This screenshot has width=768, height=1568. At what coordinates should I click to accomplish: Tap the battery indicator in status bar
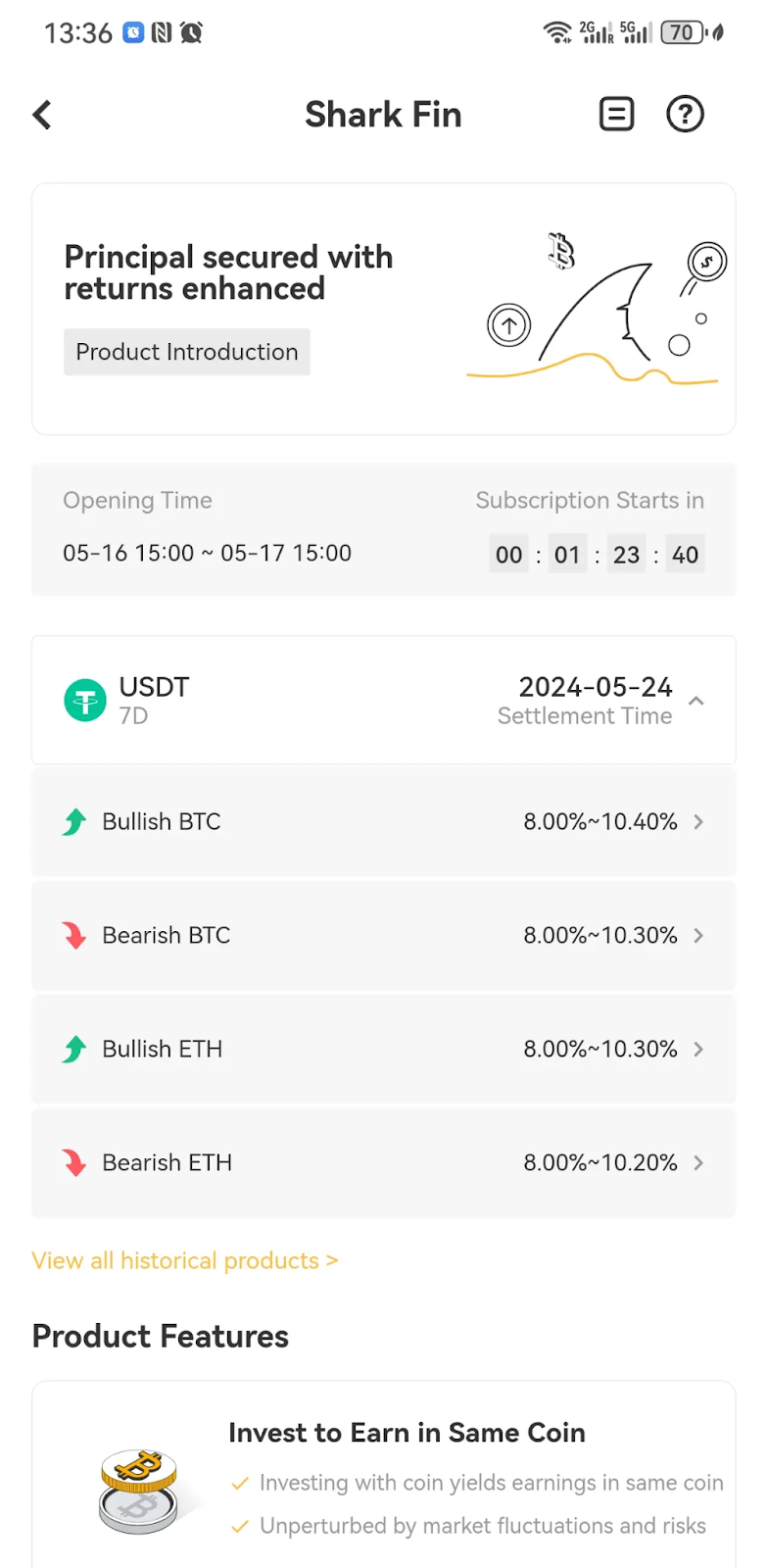[x=685, y=33]
